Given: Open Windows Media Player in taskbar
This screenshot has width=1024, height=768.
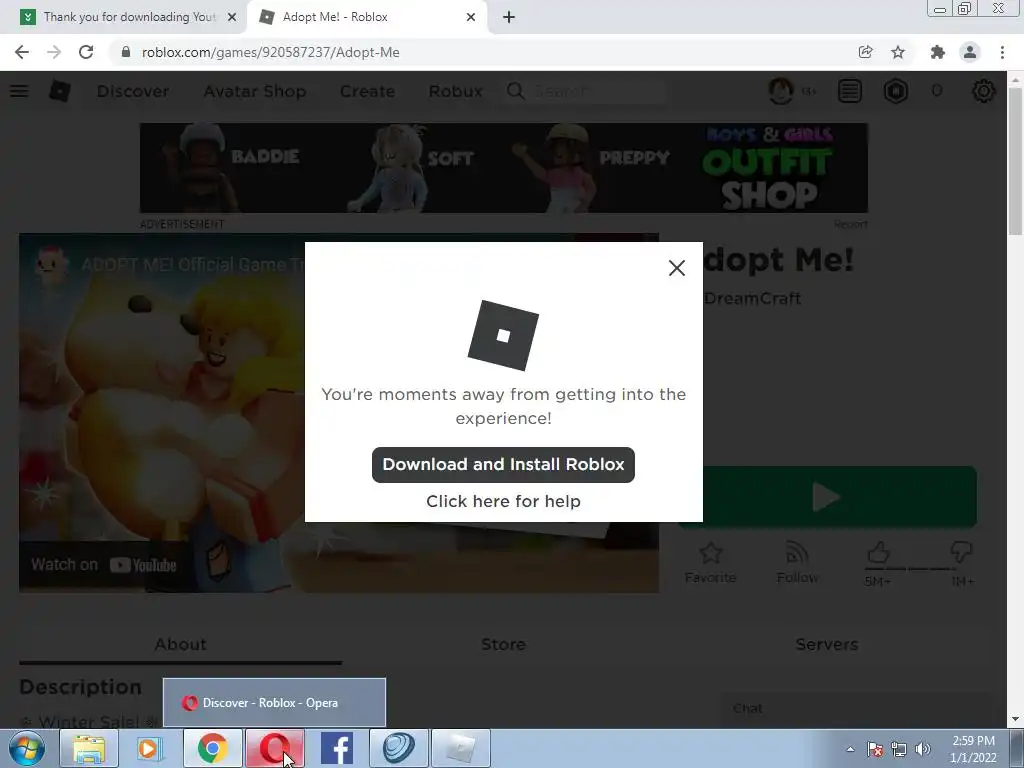Looking at the screenshot, I should click(x=149, y=748).
